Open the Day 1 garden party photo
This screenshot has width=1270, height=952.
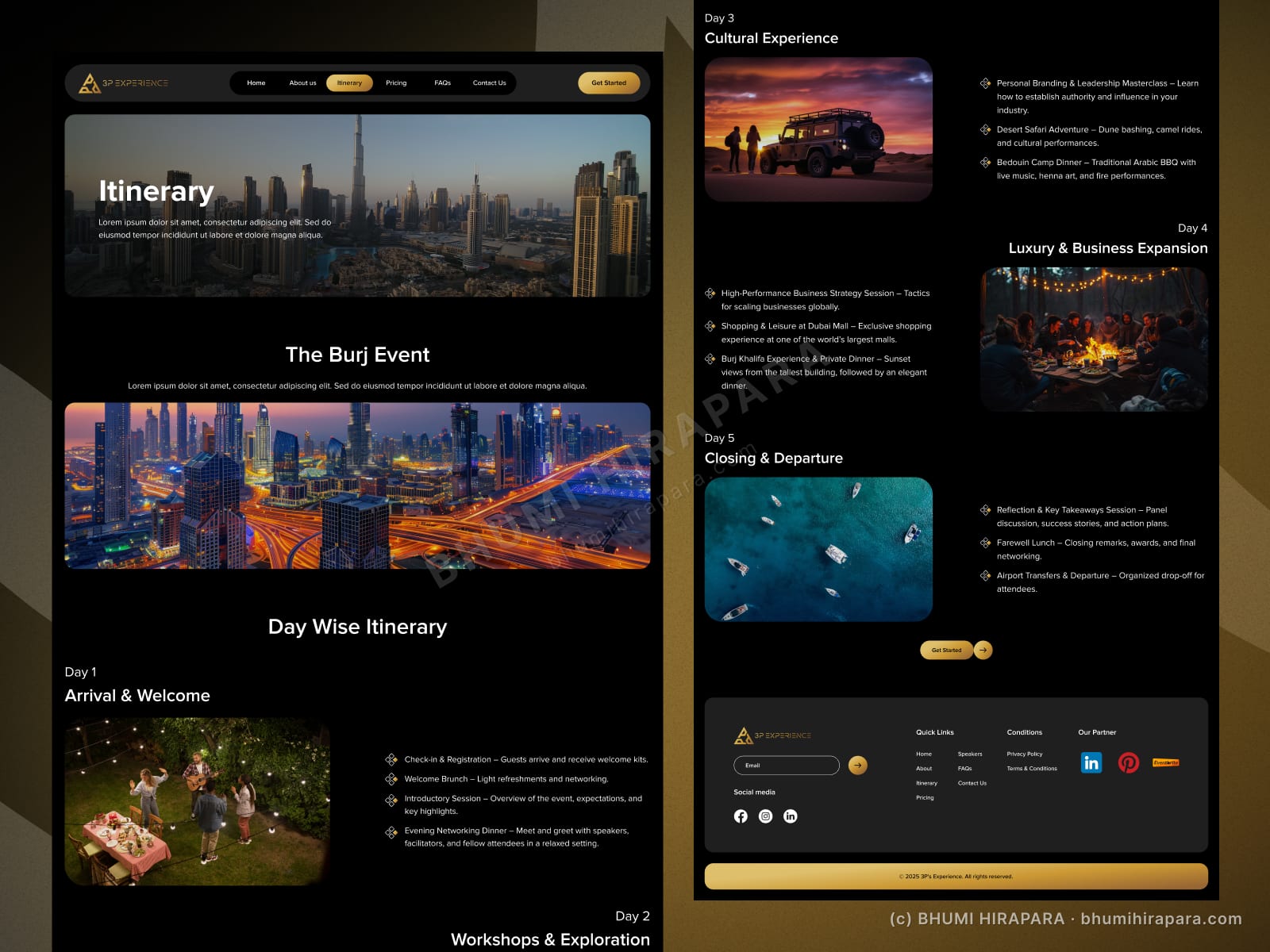[x=197, y=801]
